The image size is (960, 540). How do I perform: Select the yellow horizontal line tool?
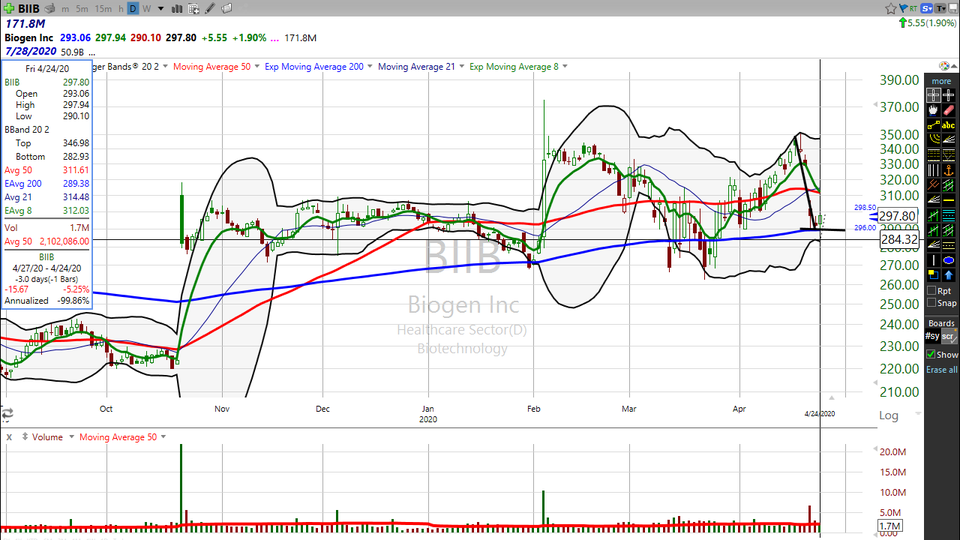click(x=949, y=200)
